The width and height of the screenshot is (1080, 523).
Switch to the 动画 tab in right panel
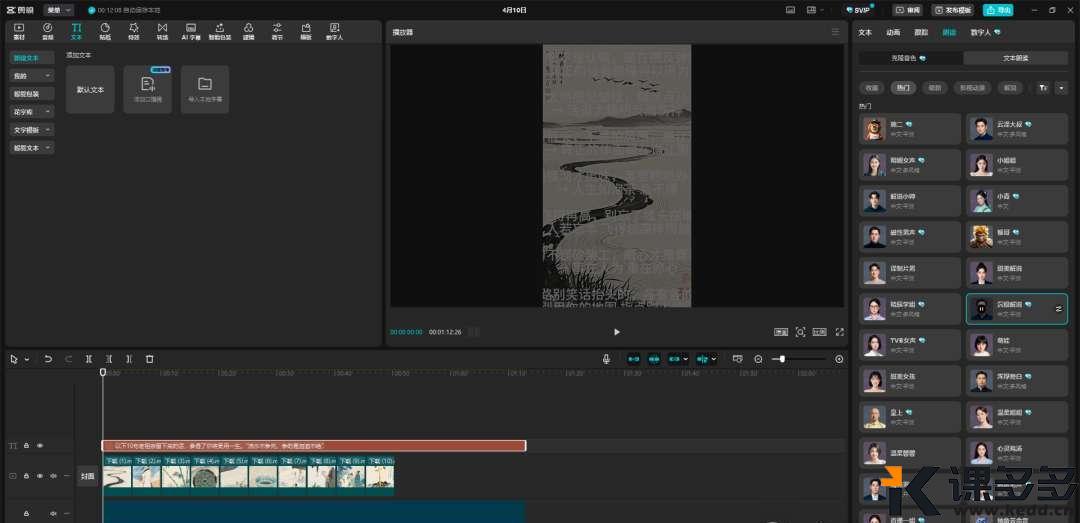click(893, 32)
